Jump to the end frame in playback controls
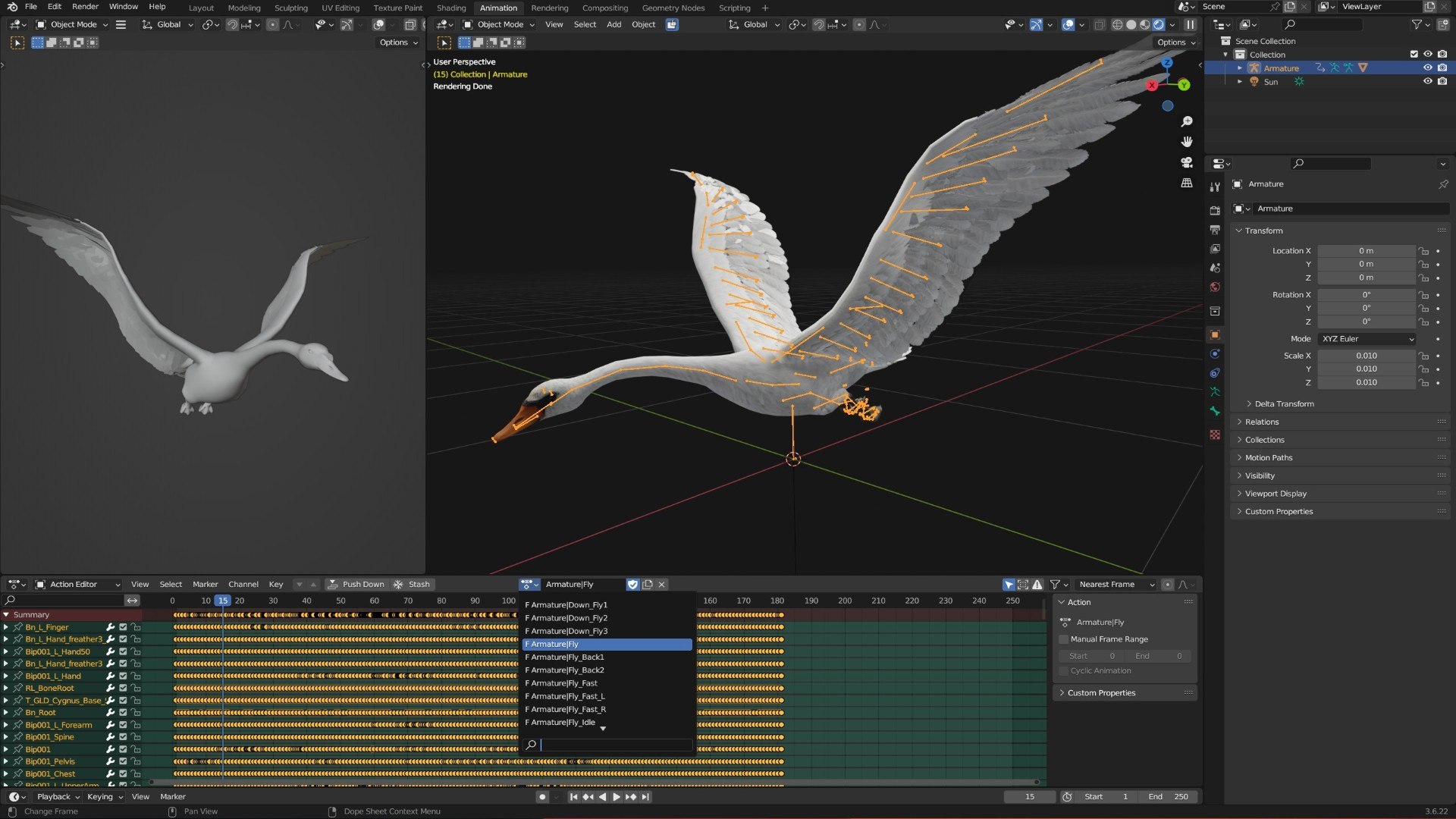Viewport: 1456px width, 819px height. click(645, 797)
